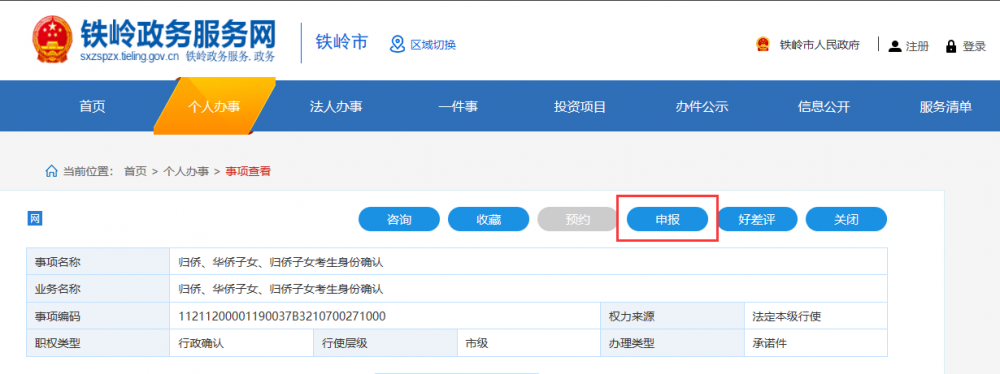Click the Tieling government emblem icon
Screen dimensions: 1000x374
pyautogui.click(x=762, y=45)
